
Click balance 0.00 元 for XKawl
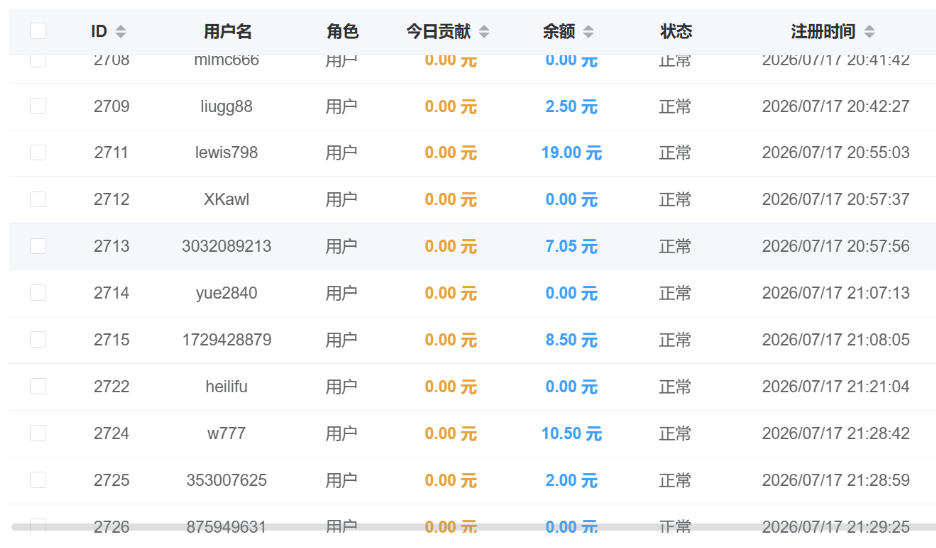(x=571, y=199)
